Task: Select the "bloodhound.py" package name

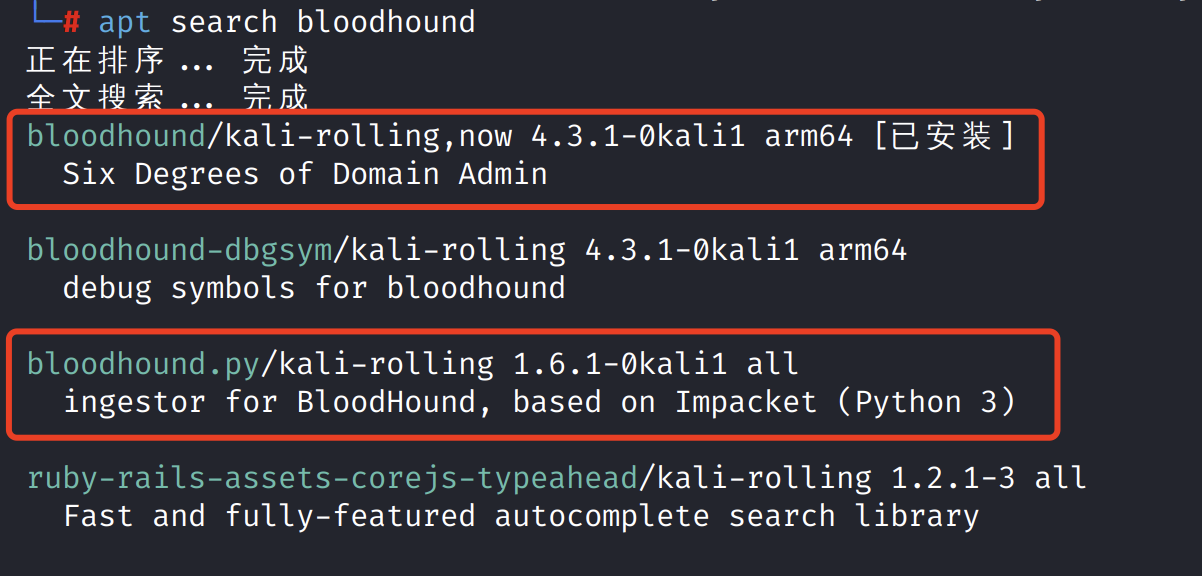Action: [x=143, y=364]
